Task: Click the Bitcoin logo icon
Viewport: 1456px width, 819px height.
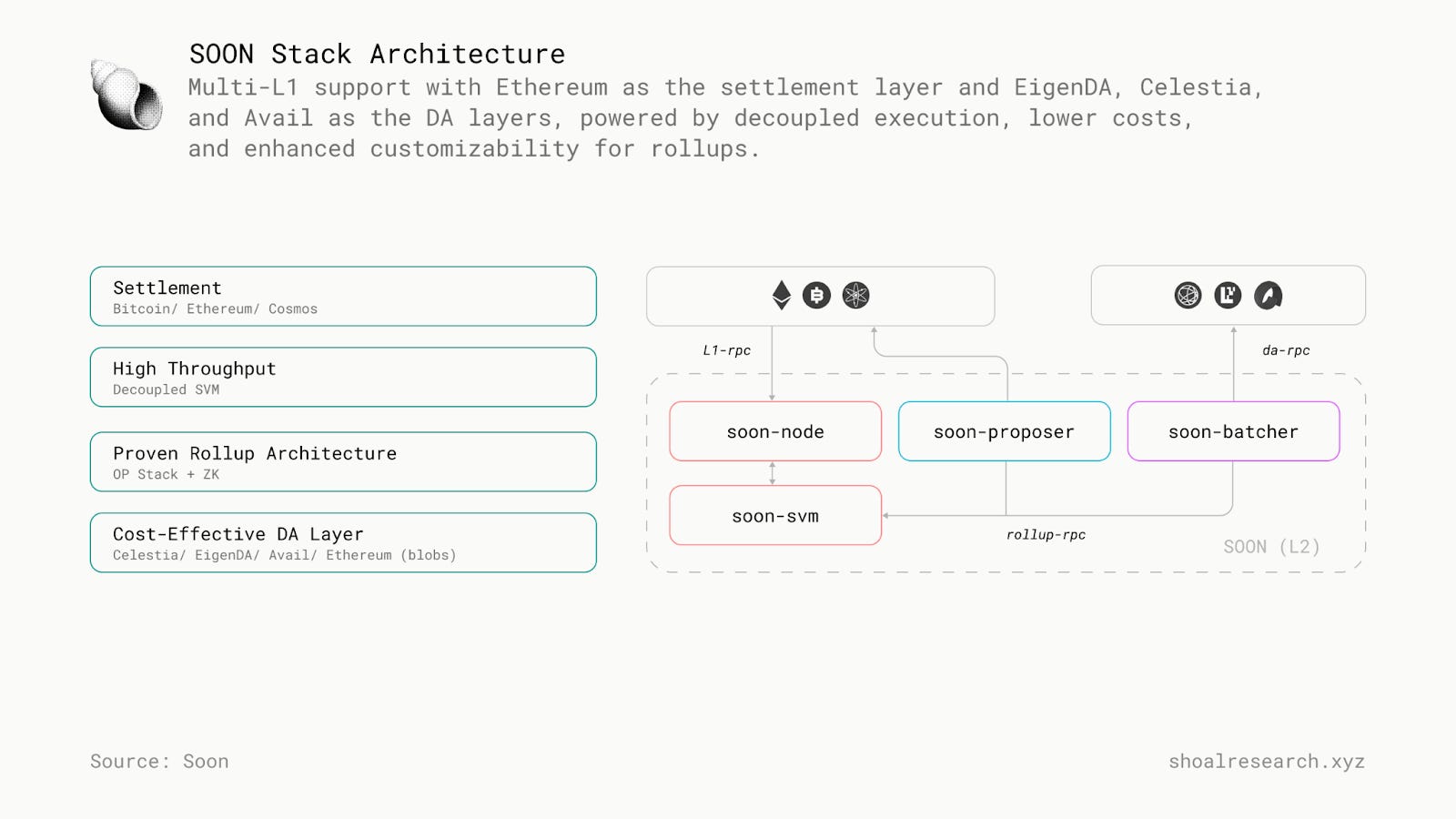Action: (x=816, y=295)
